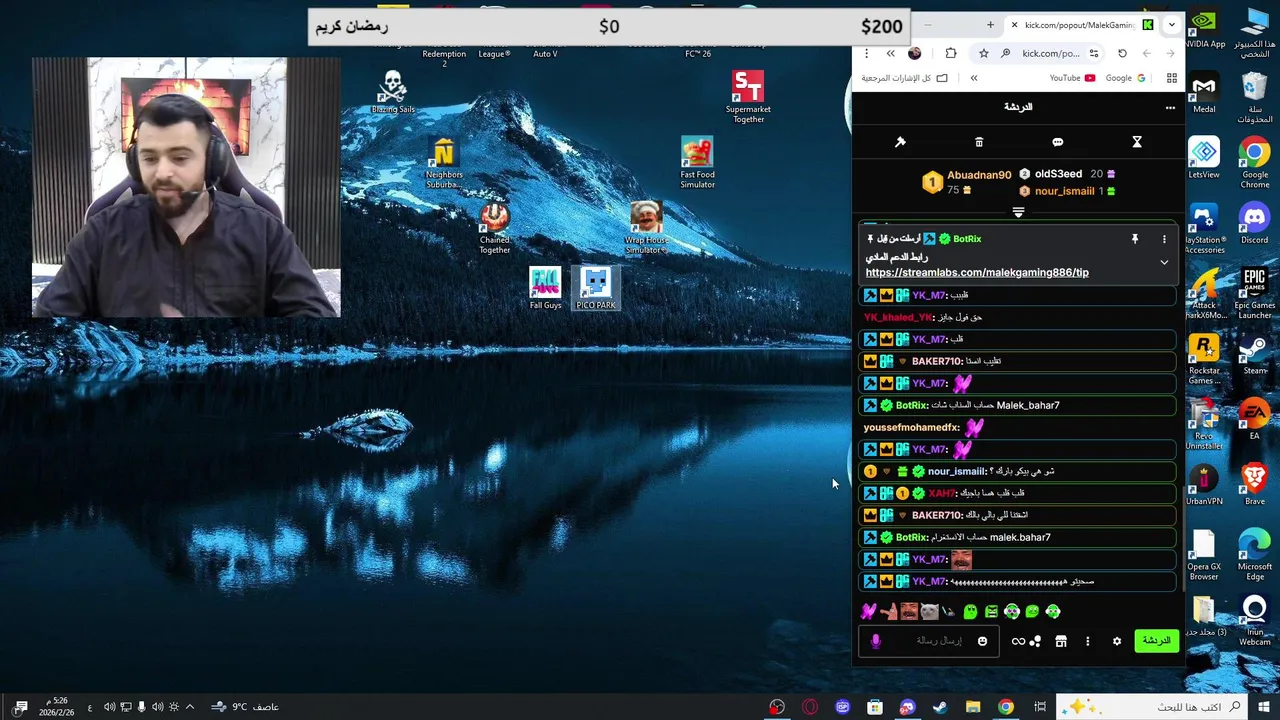The width and height of the screenshot is (1280, 720).
Task: Click the infinity icon beside chat input
Action: point(1018,642)
